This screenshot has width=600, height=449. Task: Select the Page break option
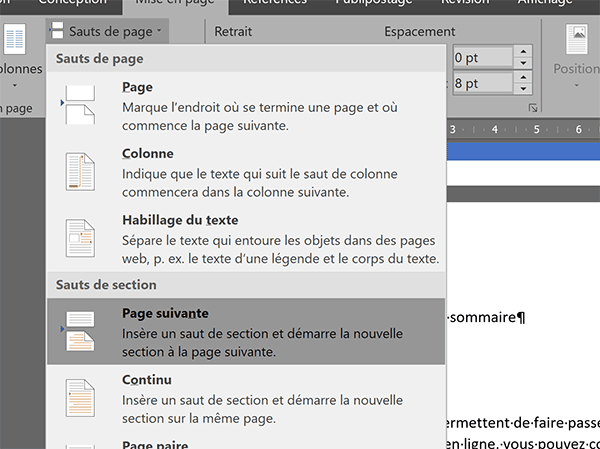[x=246, y=106]
